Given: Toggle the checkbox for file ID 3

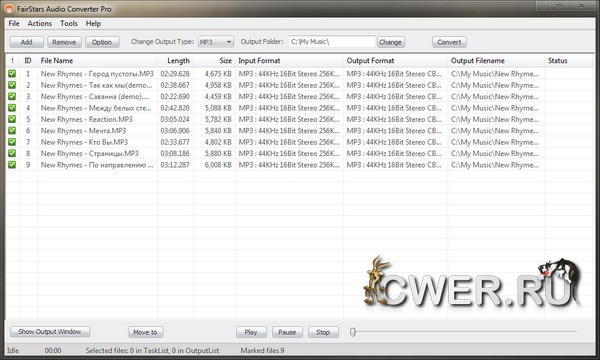Looking at the screenshot, I should tap(12, 96).
